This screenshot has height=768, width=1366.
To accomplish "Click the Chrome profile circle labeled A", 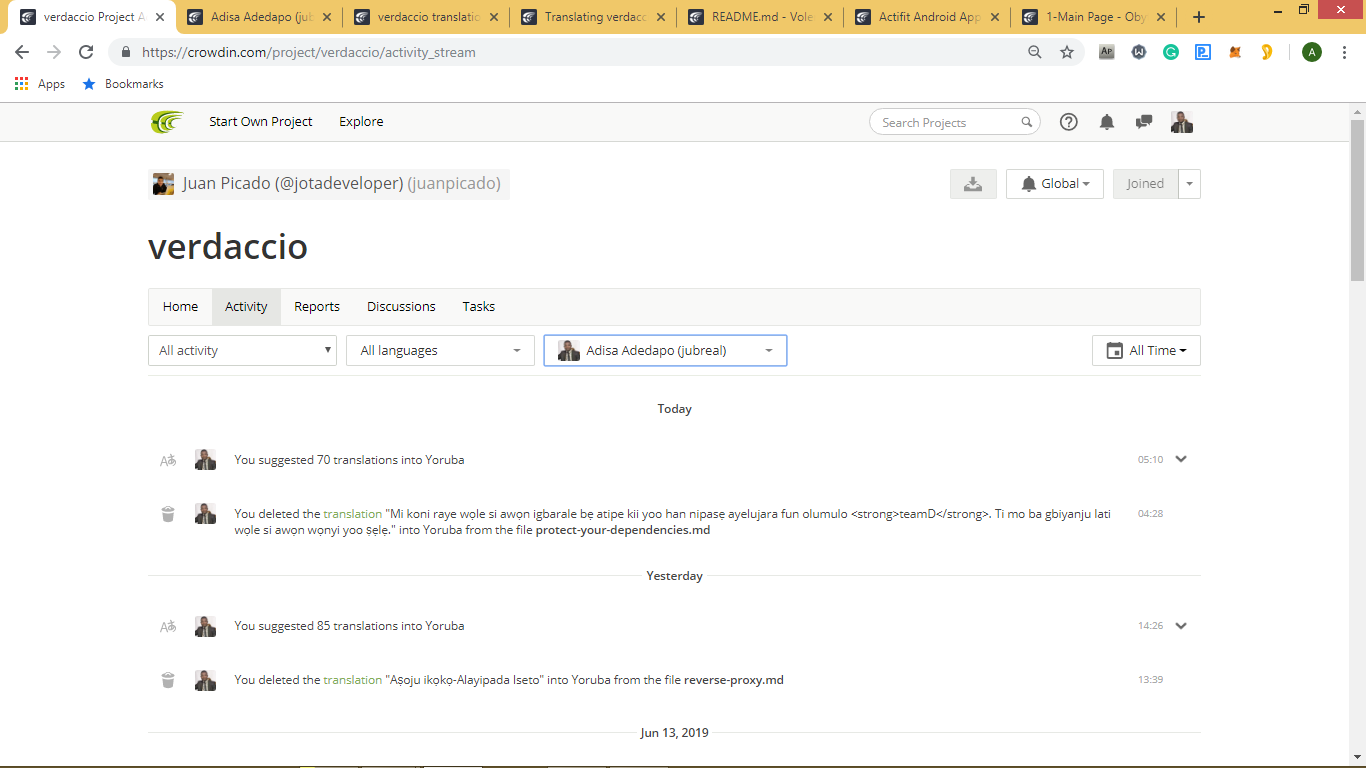I will 1312,52.
